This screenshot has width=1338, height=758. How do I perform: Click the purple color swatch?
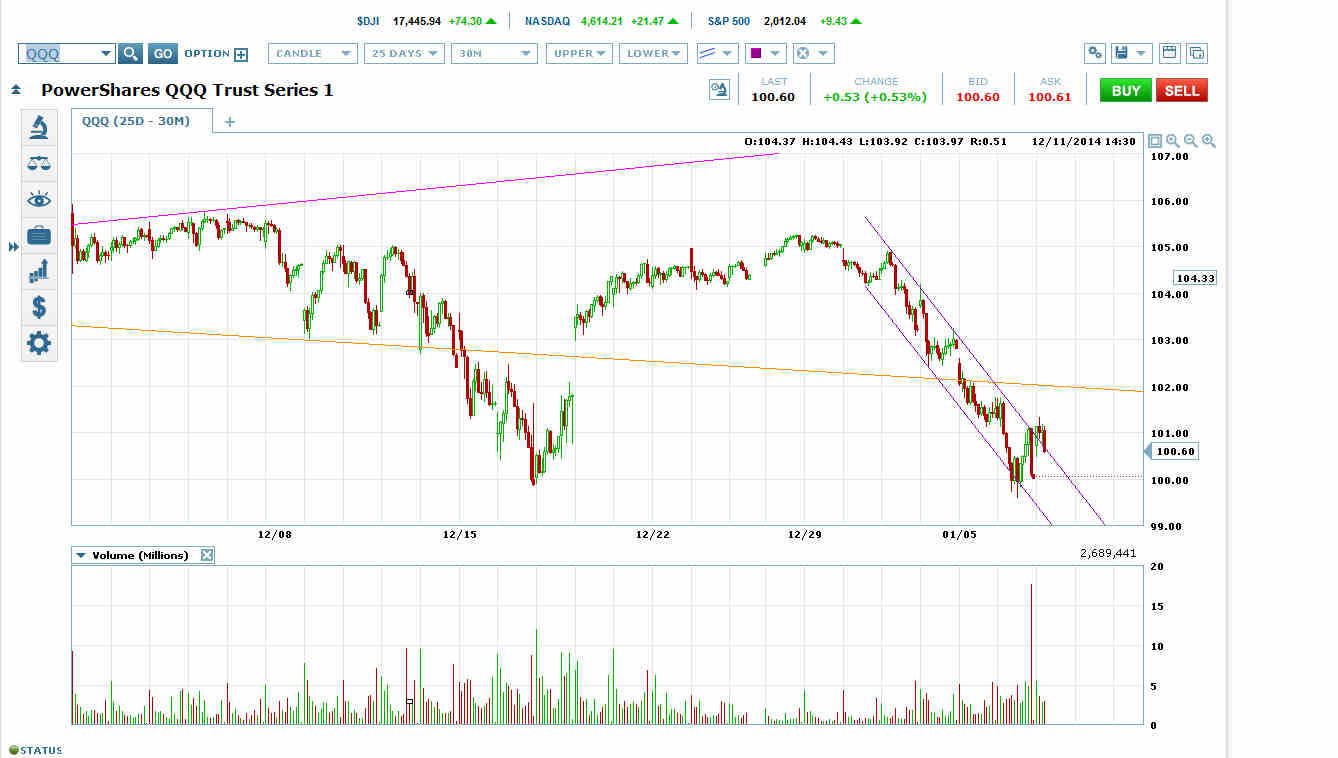[x=756, y=53]
